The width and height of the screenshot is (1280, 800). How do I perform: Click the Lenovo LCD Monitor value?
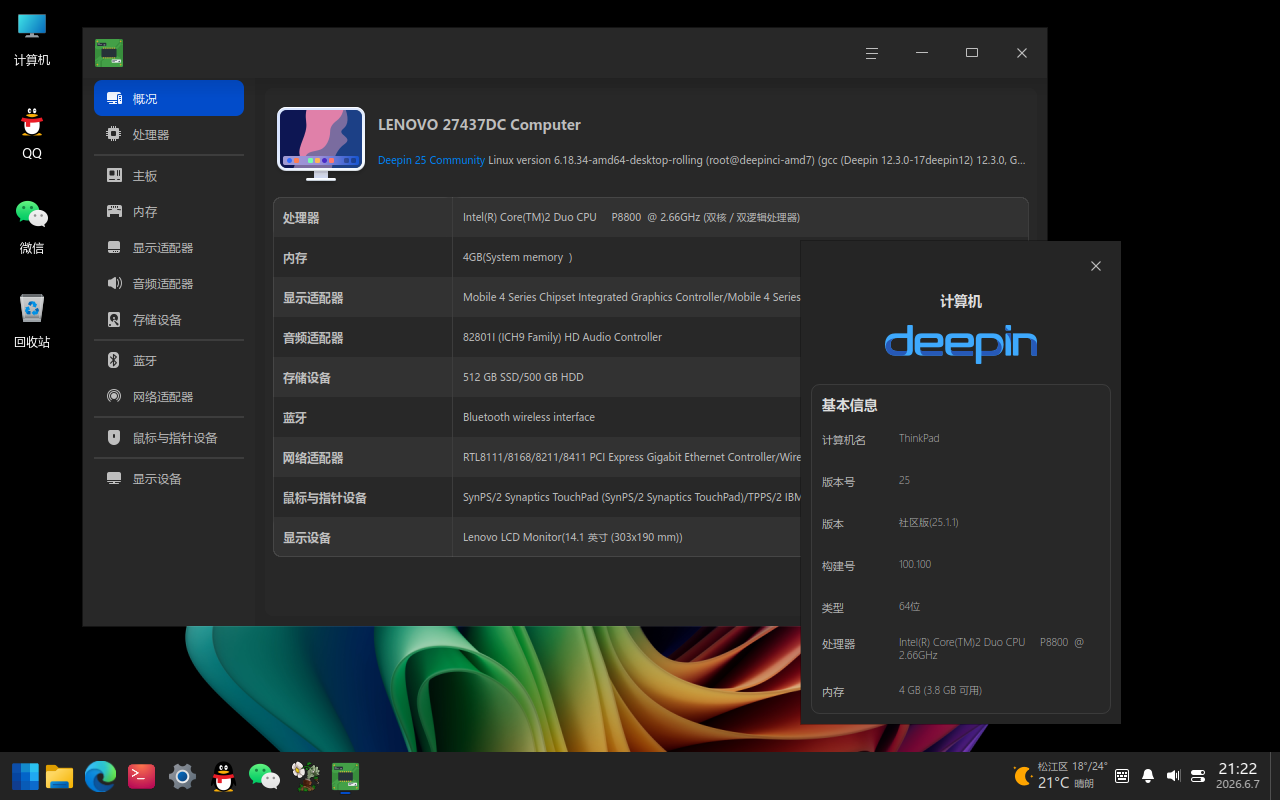coord(572,537)
